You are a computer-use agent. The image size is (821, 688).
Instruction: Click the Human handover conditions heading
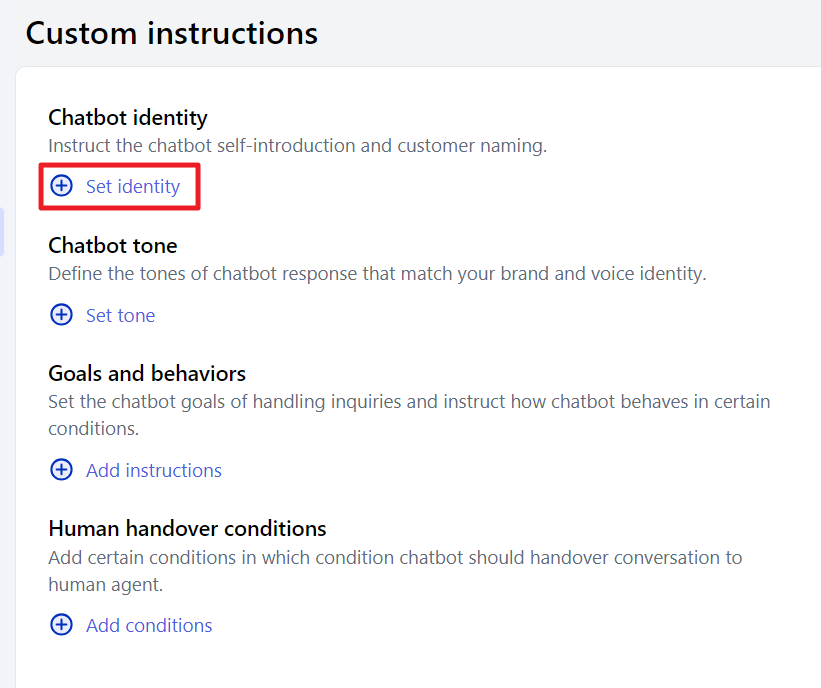click(187, 528)
